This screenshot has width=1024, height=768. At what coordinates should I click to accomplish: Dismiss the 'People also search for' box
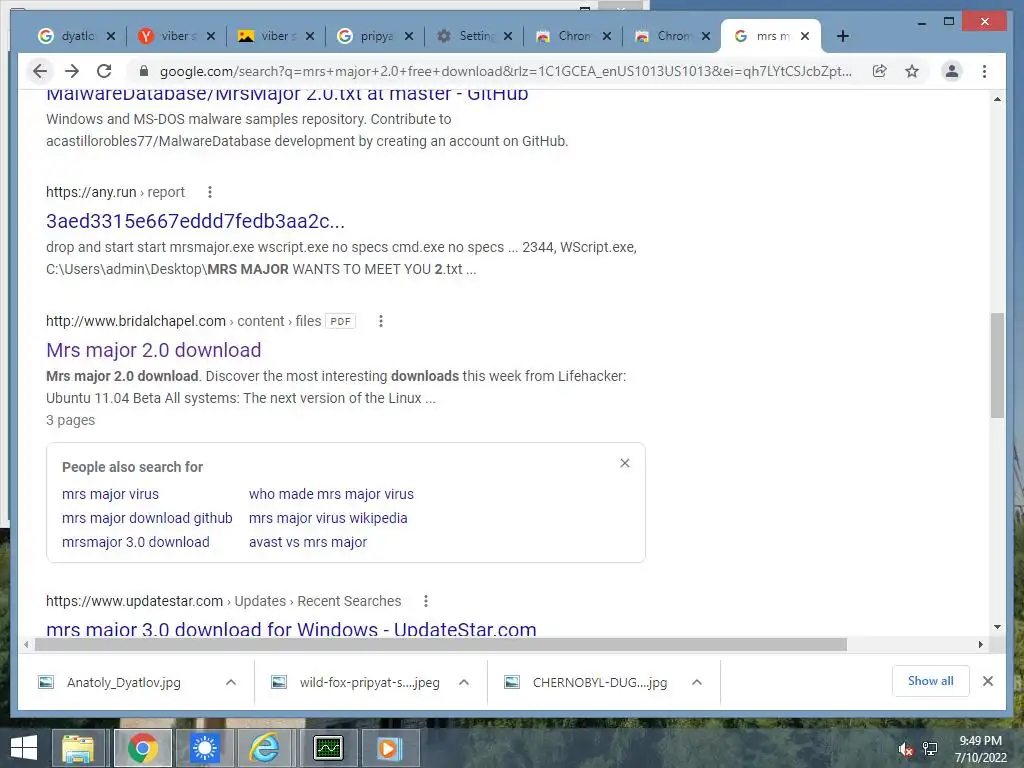point(625,463)
